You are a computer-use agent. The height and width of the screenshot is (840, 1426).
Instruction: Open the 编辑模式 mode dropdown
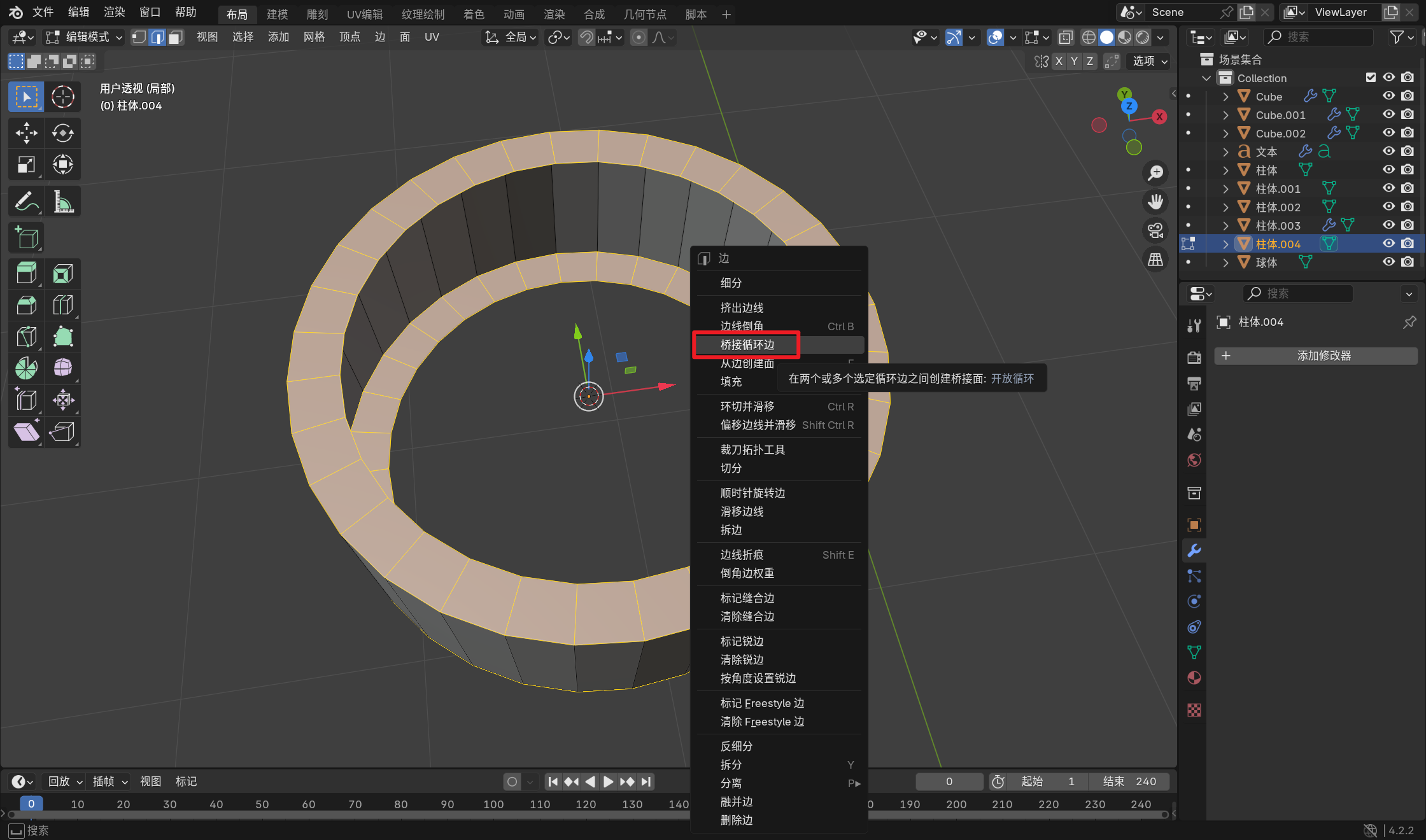click(x=86, y=38)
